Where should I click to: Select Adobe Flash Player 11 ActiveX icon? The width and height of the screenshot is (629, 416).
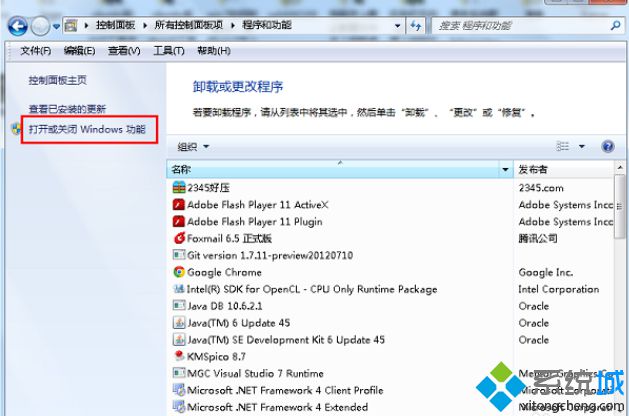pos(179,205)
